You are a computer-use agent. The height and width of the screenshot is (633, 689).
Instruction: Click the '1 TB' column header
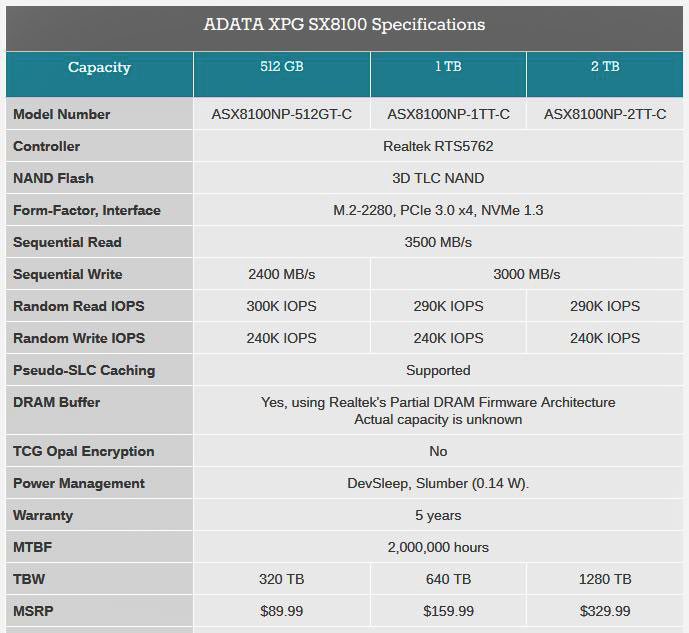pos(448,66)
